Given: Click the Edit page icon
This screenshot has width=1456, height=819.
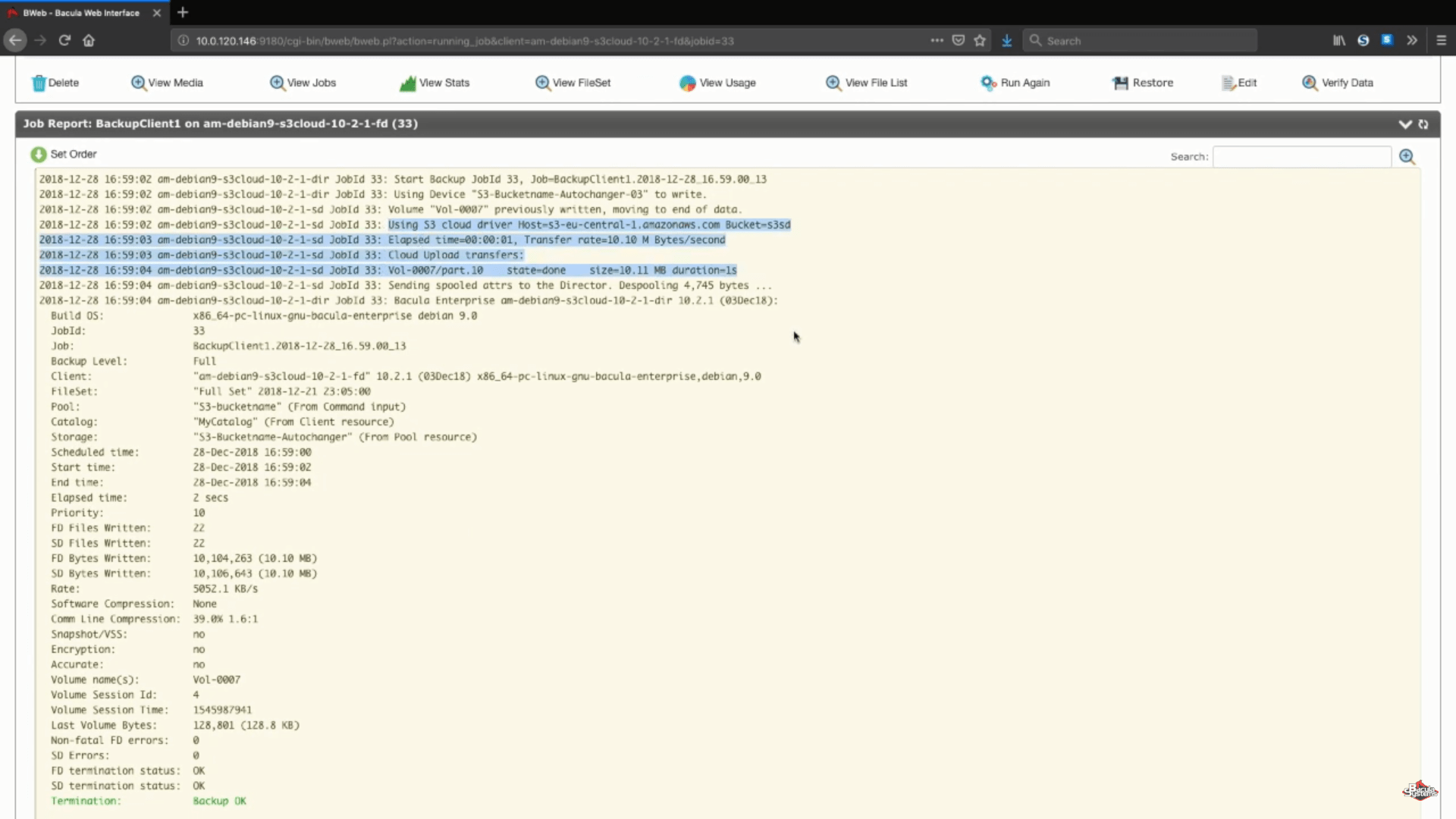Looking at the screenshot, I should [x=1228, y=83].
